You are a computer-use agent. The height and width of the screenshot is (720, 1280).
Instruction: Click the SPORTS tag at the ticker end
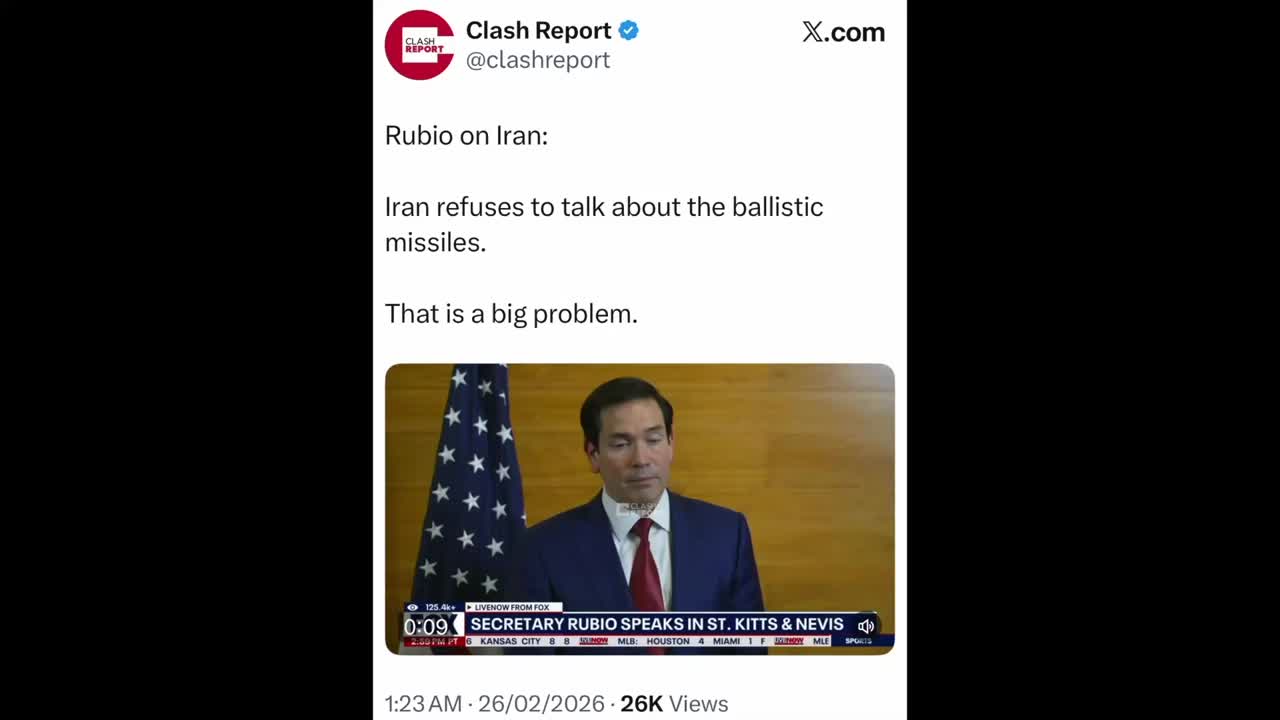[858, 641]
